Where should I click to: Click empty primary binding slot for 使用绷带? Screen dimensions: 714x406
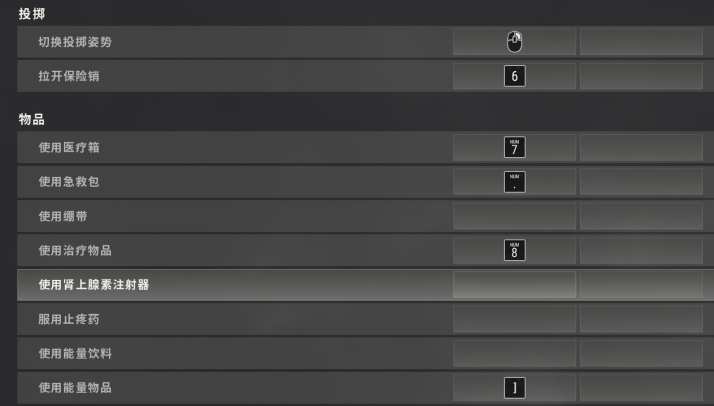click(x=515, y=216)
